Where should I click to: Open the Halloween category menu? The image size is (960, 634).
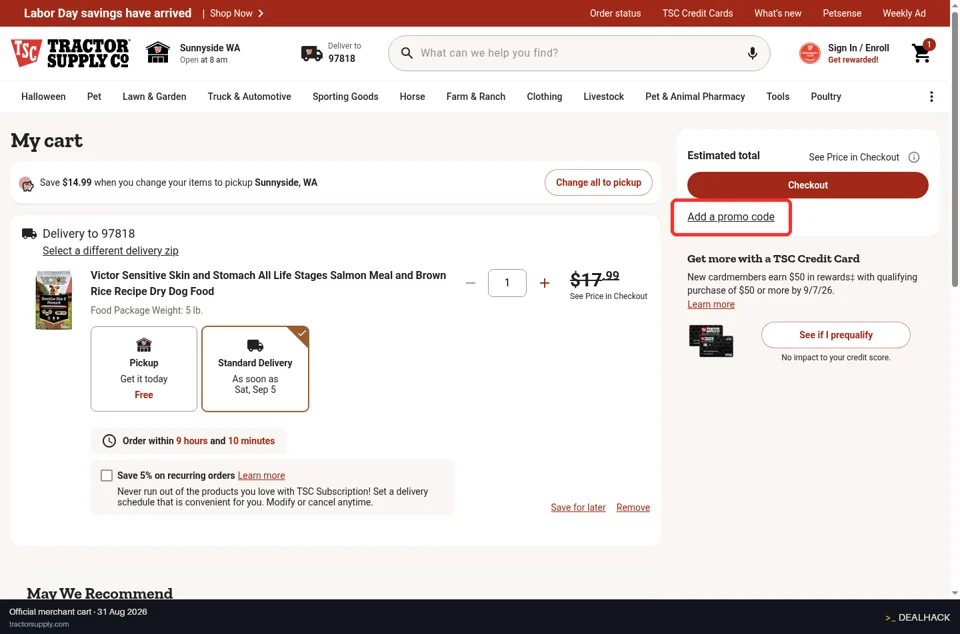43,97
